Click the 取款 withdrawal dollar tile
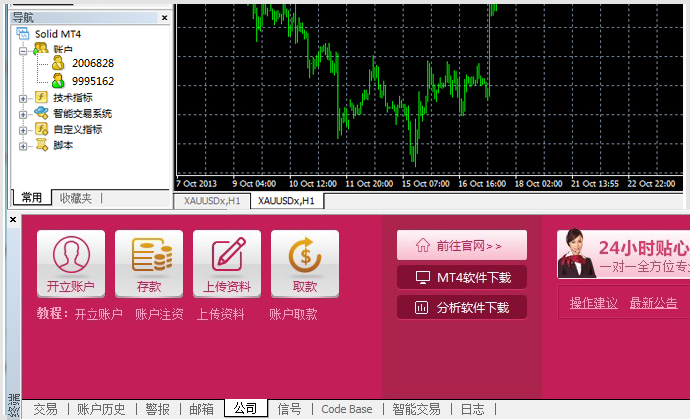Viewport: 690px width, 420px height. click(305, 264)
